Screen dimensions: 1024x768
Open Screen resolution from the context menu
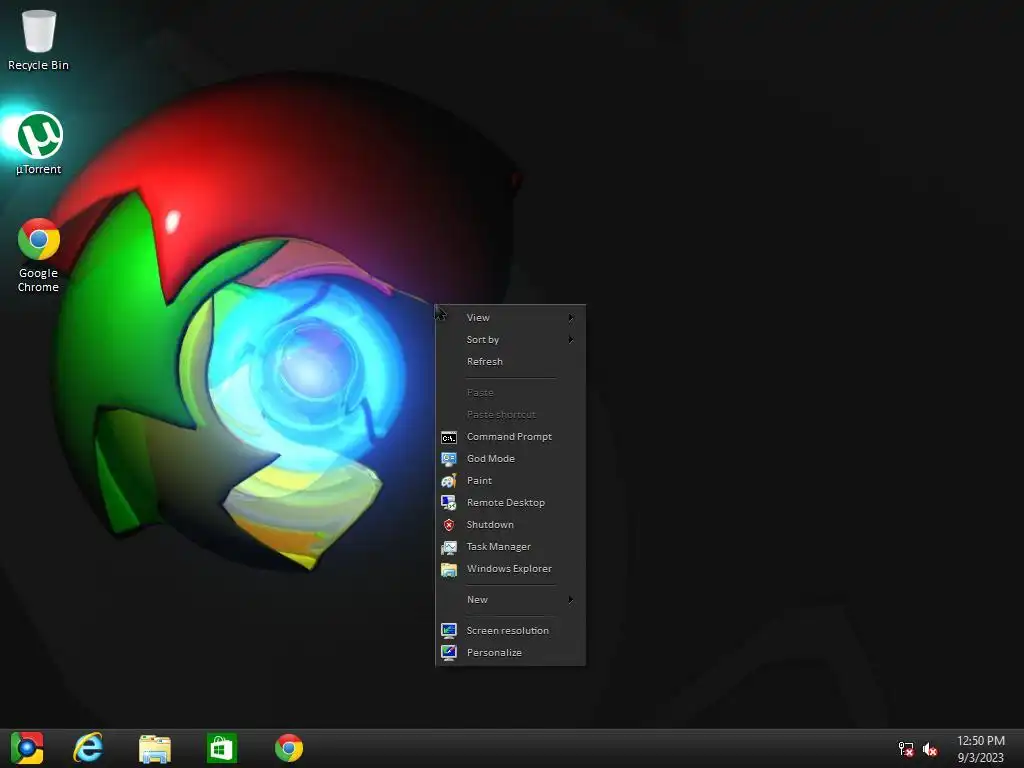pos(508,631)
